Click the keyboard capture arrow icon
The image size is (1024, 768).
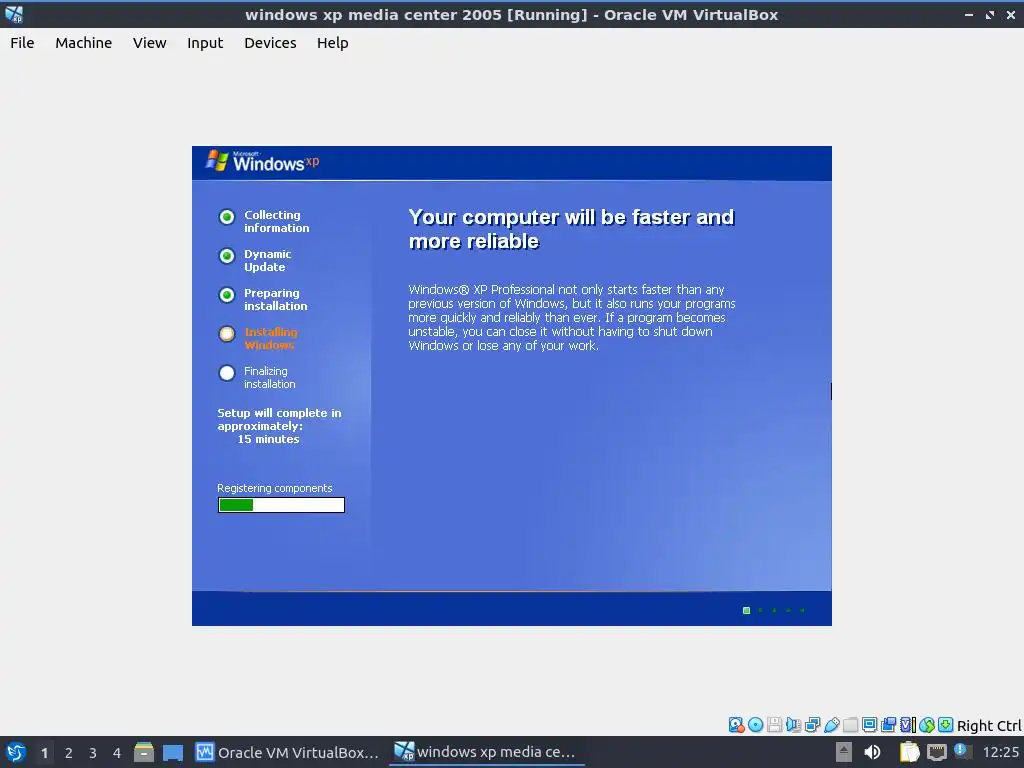946,725
